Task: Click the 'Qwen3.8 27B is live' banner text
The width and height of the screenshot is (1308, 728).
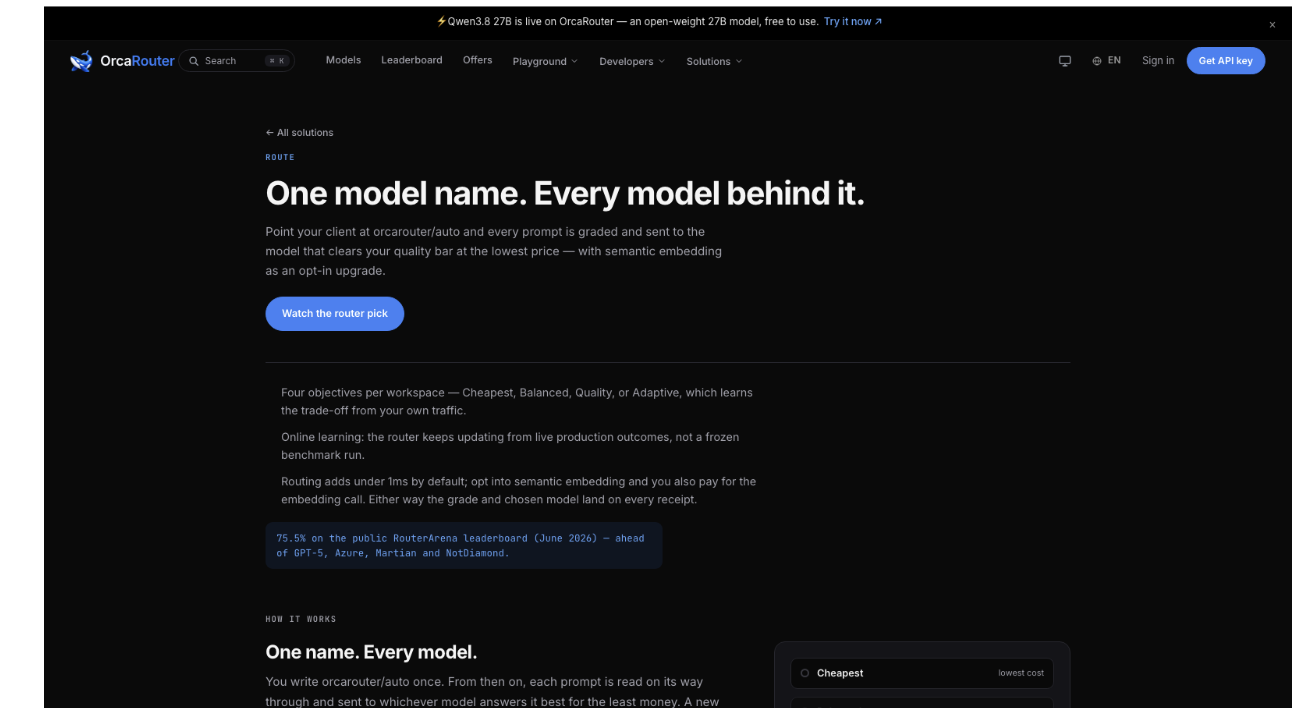Action: click(633, 21)
